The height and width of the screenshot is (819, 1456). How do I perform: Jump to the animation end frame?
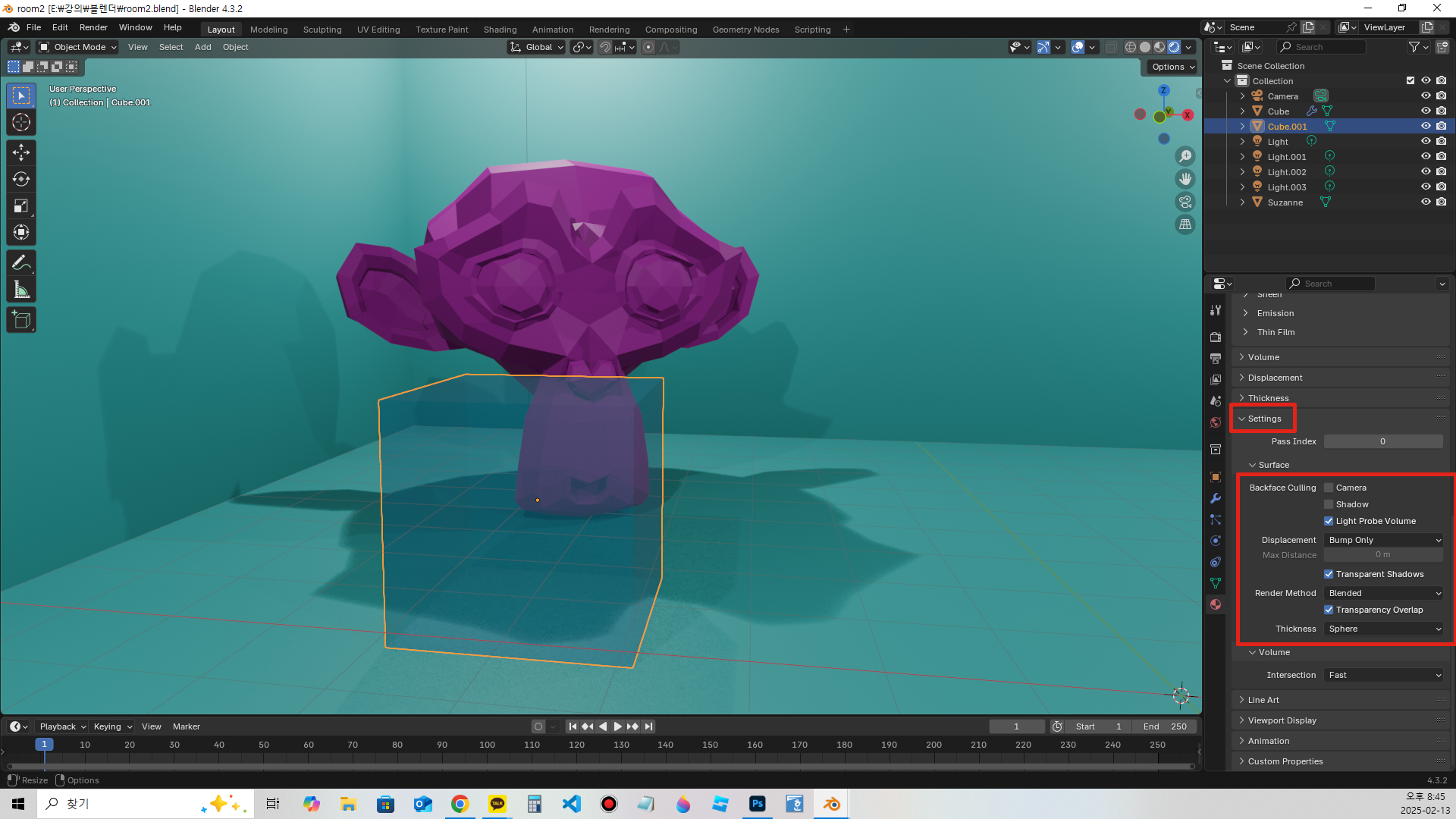[648, 726]
